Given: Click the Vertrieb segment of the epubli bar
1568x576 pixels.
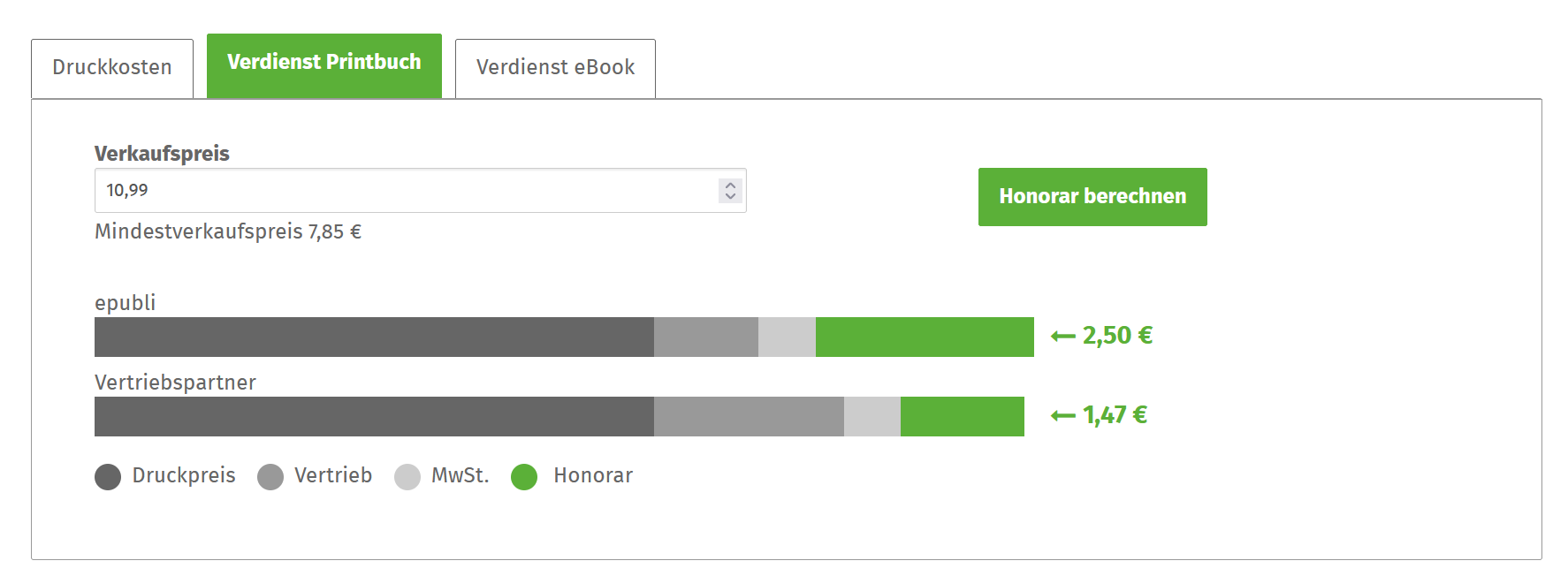Looking at the screenshot, I should 705,337.
